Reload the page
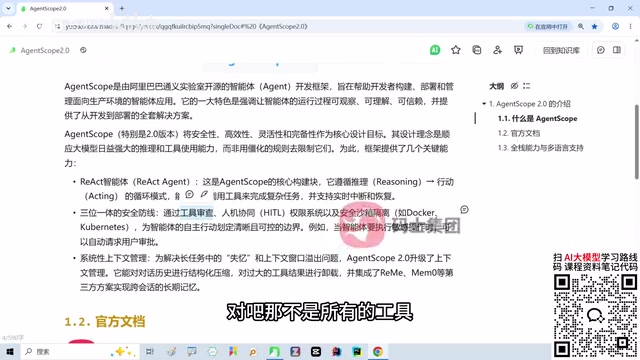 point(39,27)
